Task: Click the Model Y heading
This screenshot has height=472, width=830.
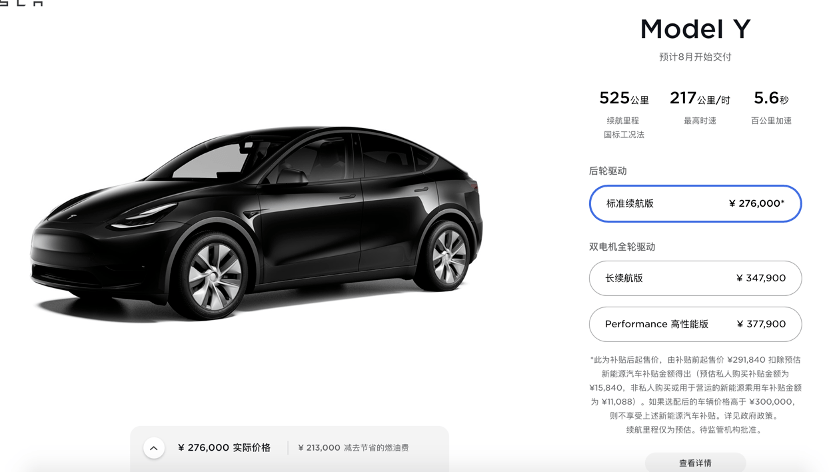Action: [x=695, y=29]
